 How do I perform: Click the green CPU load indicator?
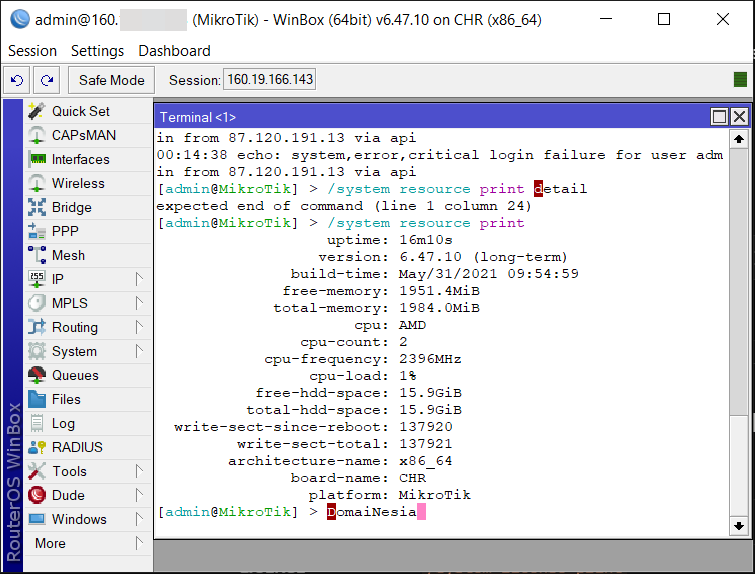[740, 79]
